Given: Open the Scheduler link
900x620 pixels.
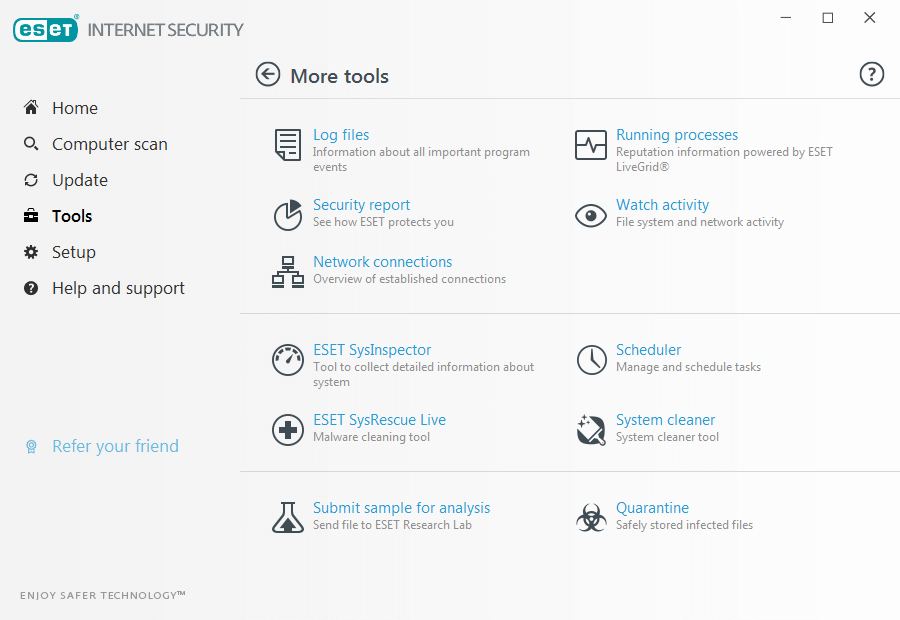Looking at the screenshot, I should pyautogui.click(x=648, y=350).
